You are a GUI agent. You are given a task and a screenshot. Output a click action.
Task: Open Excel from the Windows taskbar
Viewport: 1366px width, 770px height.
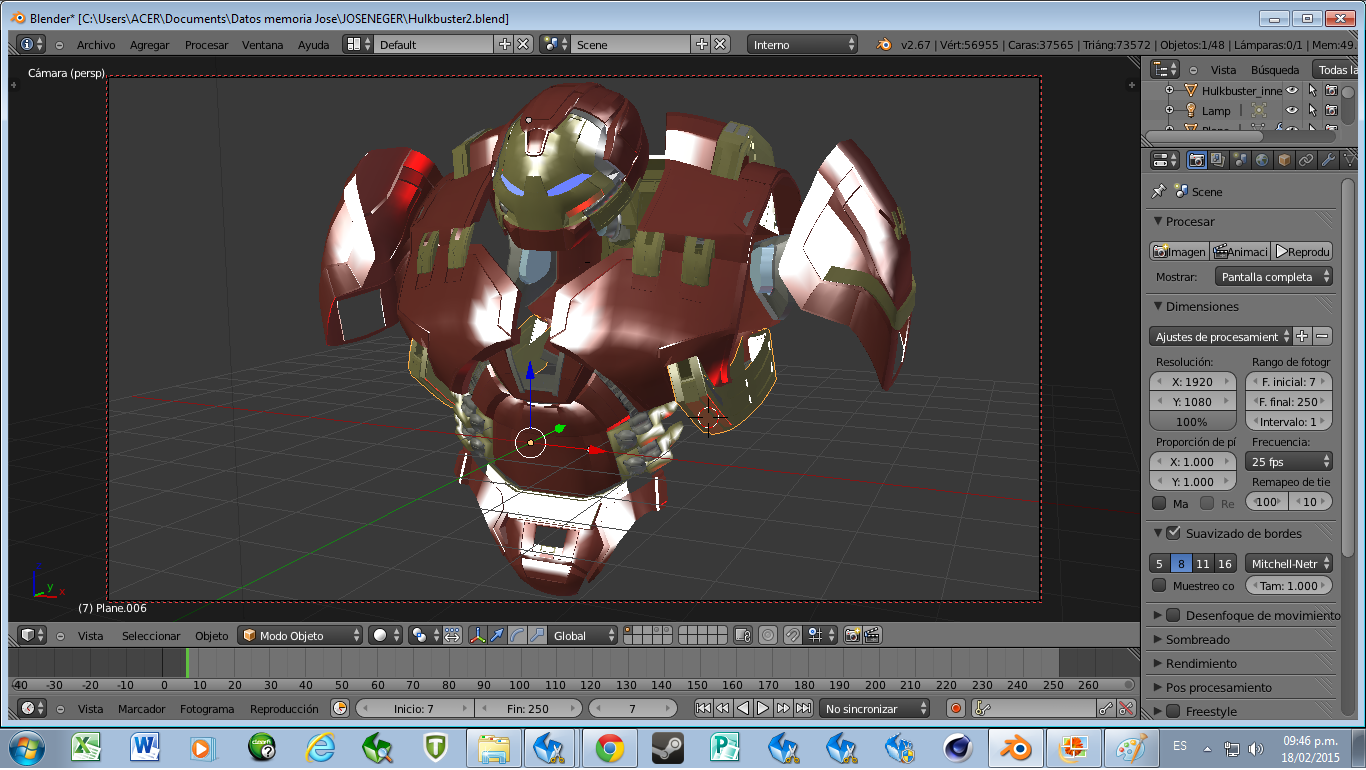click(87, 747)
